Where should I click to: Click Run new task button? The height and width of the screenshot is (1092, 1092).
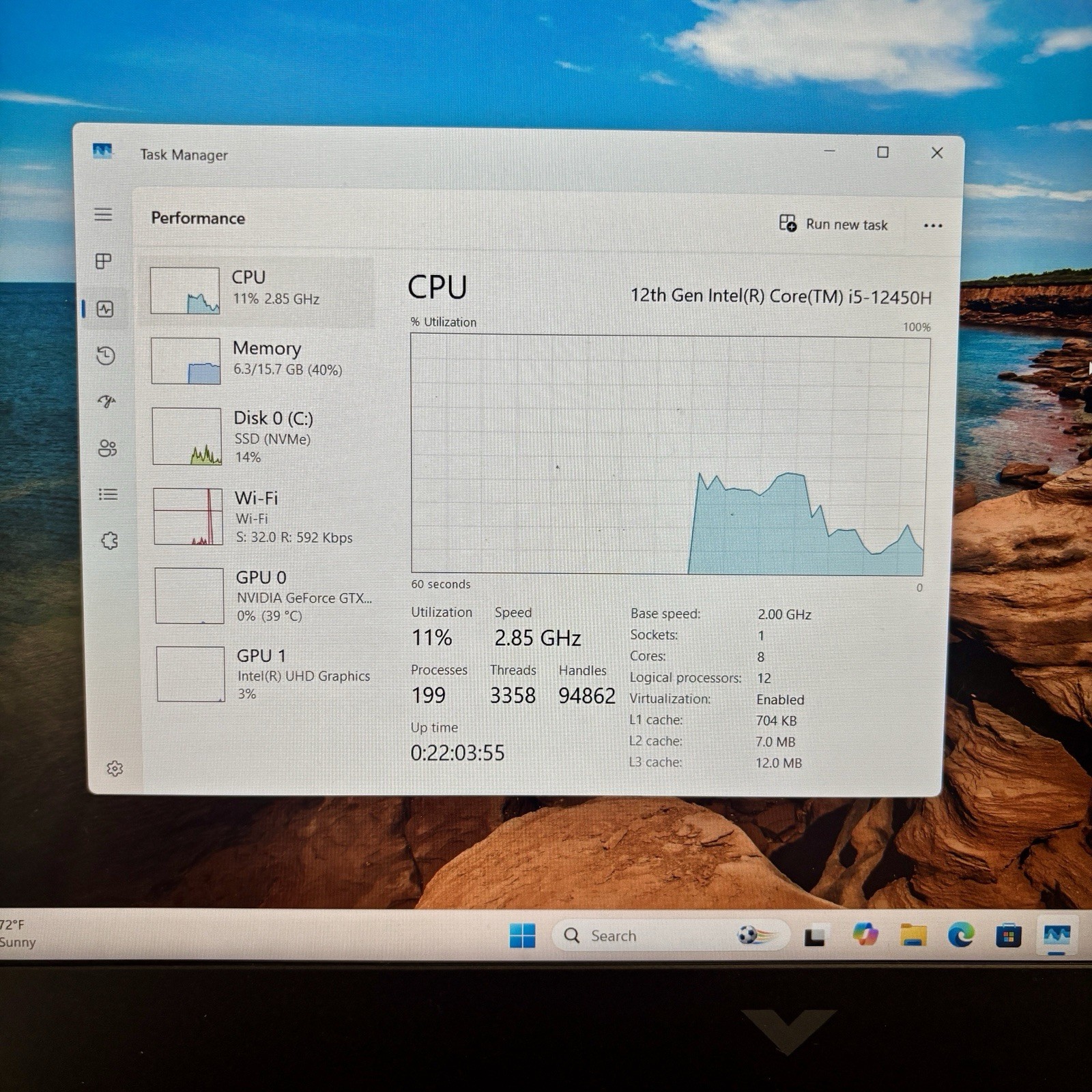coord(833,224)
